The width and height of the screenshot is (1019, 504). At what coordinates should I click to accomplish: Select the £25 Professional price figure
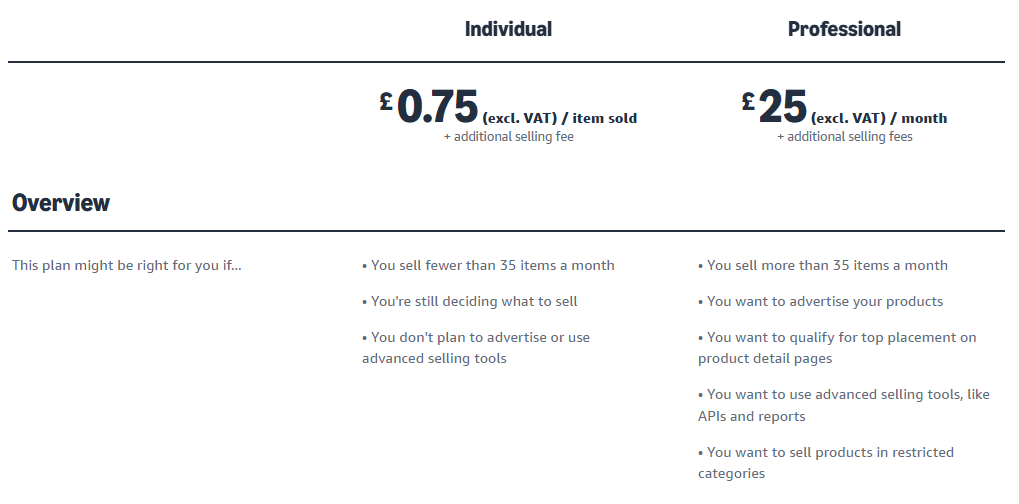tap(782, 107)
